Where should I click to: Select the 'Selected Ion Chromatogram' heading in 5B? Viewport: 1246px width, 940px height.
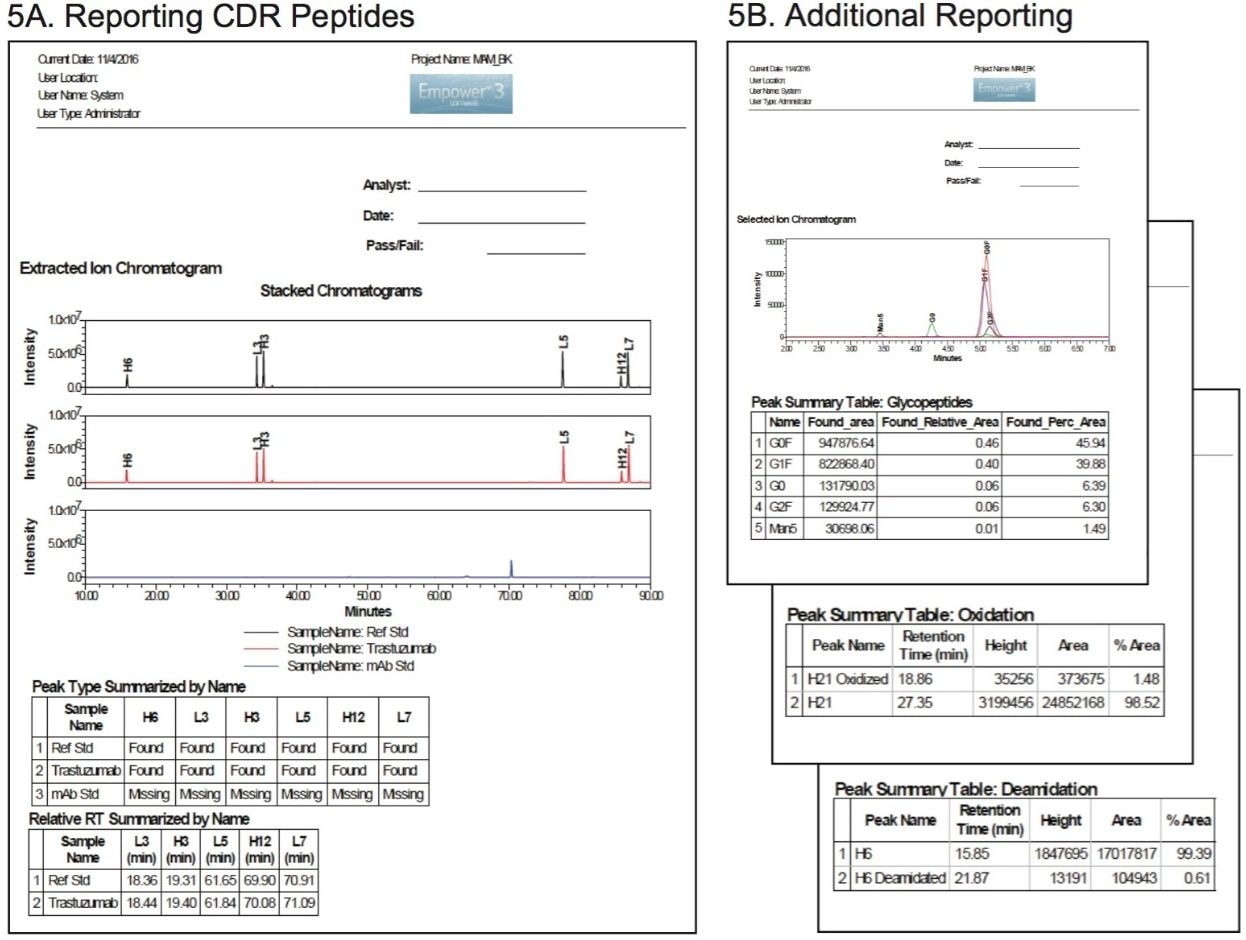(x=796, y=219)
